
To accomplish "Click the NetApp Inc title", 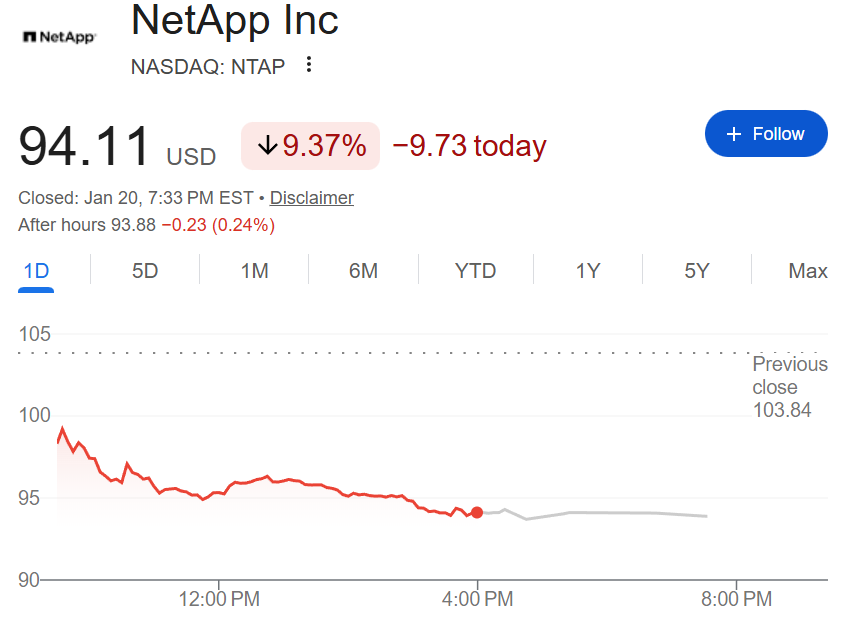I will coord(235,22).
